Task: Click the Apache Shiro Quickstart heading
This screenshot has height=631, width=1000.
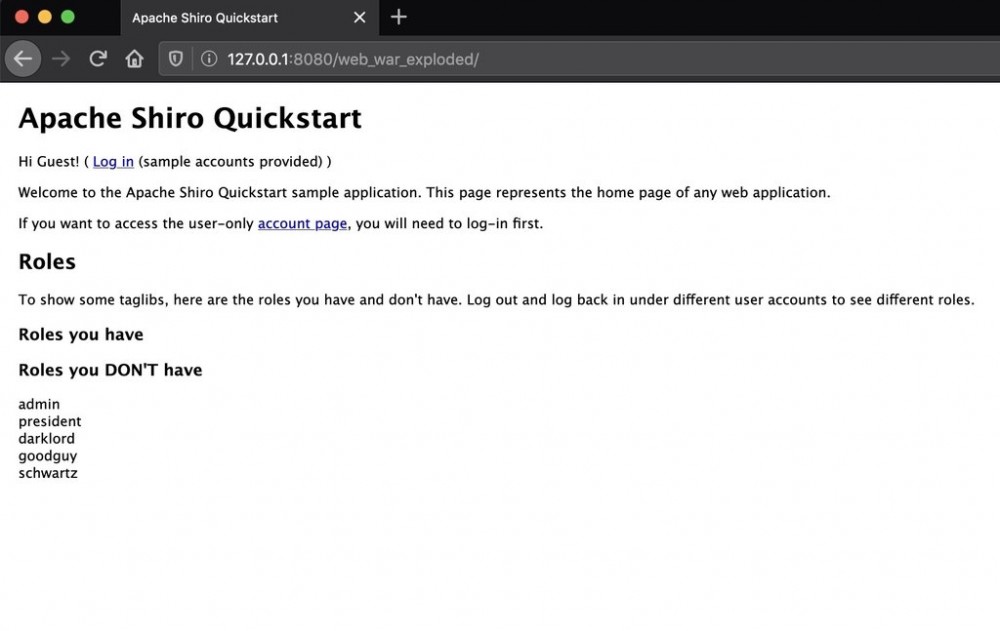Action: coord(190,118)
